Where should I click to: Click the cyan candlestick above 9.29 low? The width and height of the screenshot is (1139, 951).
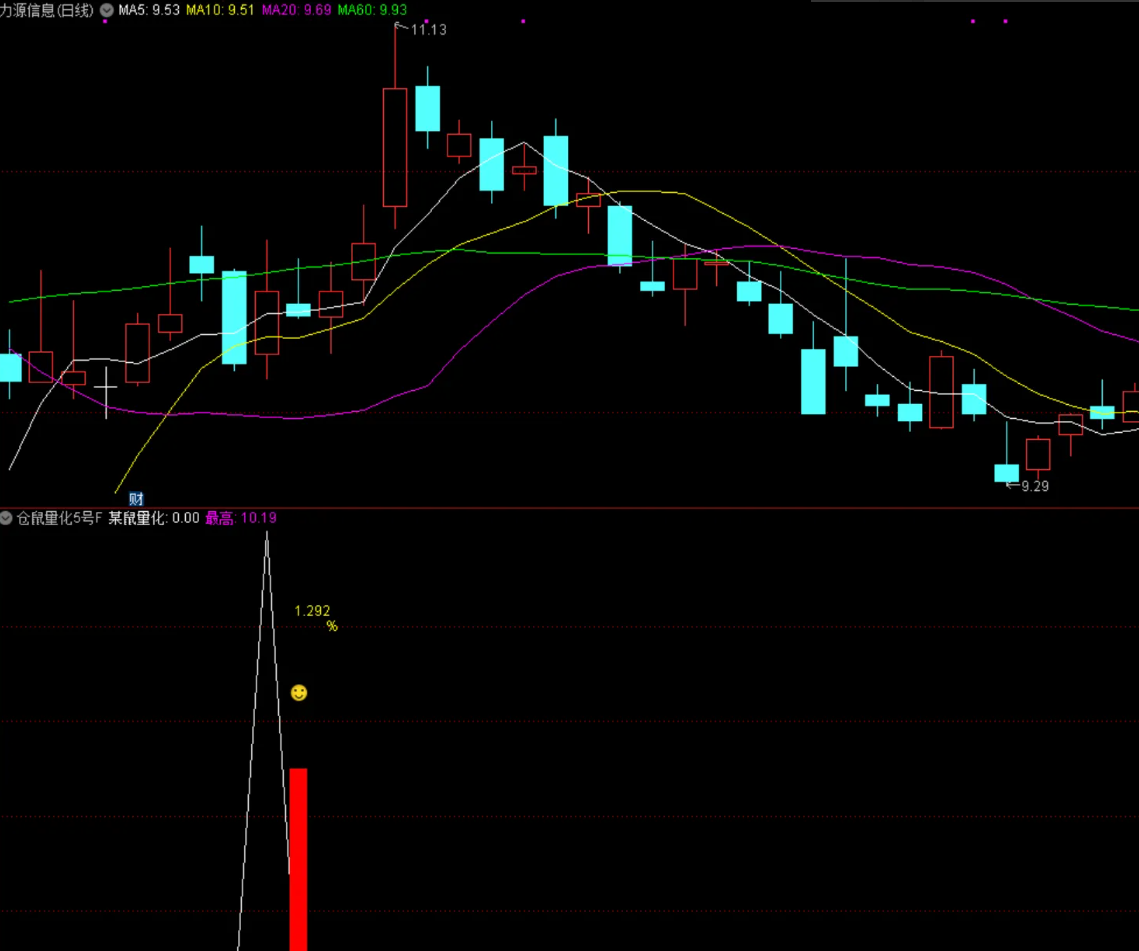[x=1006, y=472]
